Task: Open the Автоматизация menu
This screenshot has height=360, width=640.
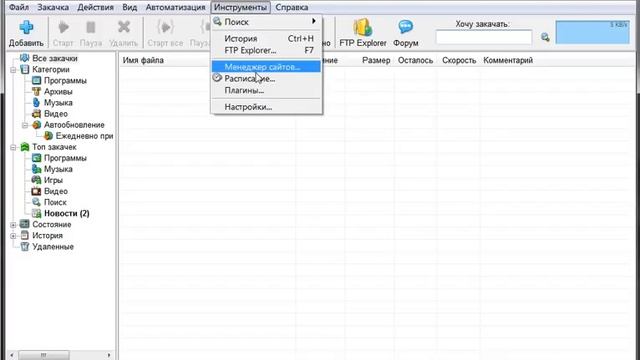Action: coord(175,7)
